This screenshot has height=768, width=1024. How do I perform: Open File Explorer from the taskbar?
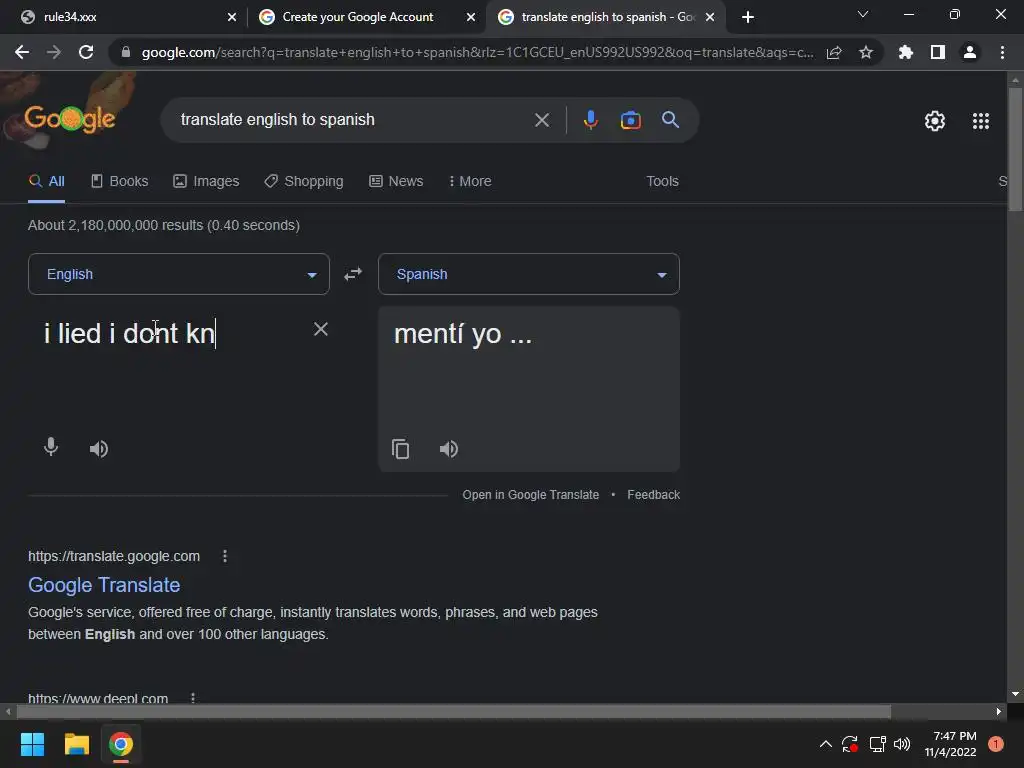(76, 744)
